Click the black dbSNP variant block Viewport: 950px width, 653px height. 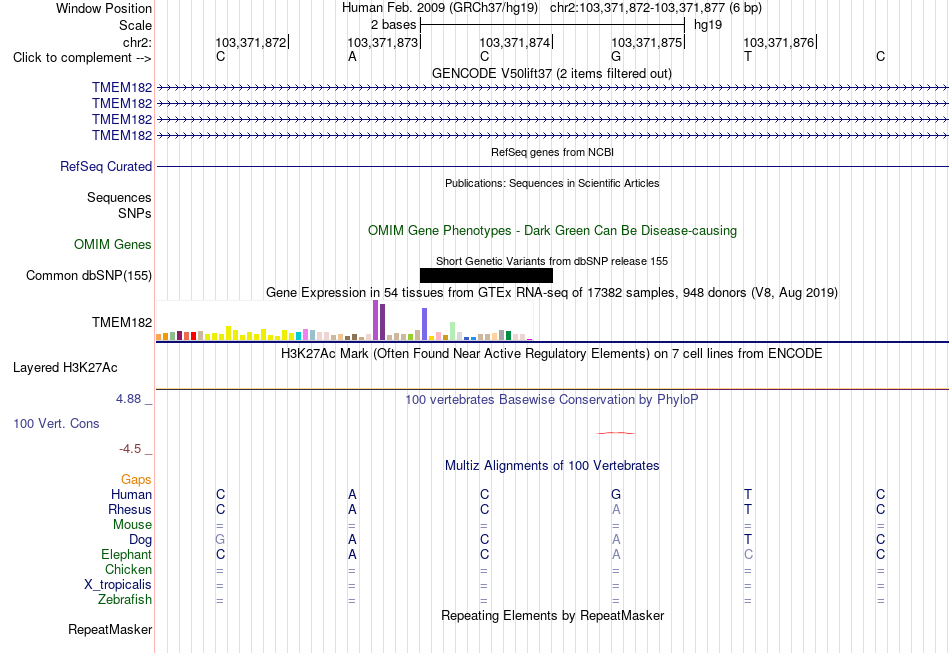(486, 276)
